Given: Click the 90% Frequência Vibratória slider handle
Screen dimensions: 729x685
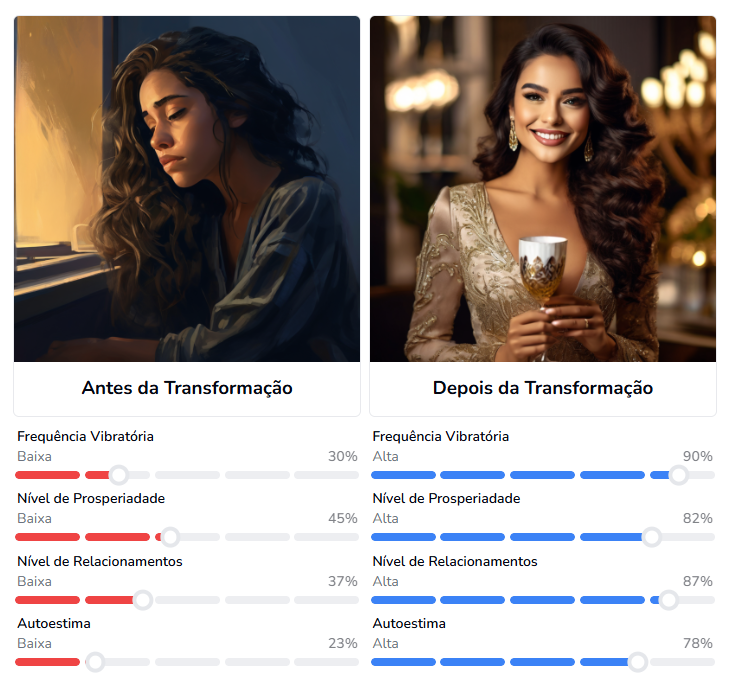Looking at the screenshot, I should (678, 475).
